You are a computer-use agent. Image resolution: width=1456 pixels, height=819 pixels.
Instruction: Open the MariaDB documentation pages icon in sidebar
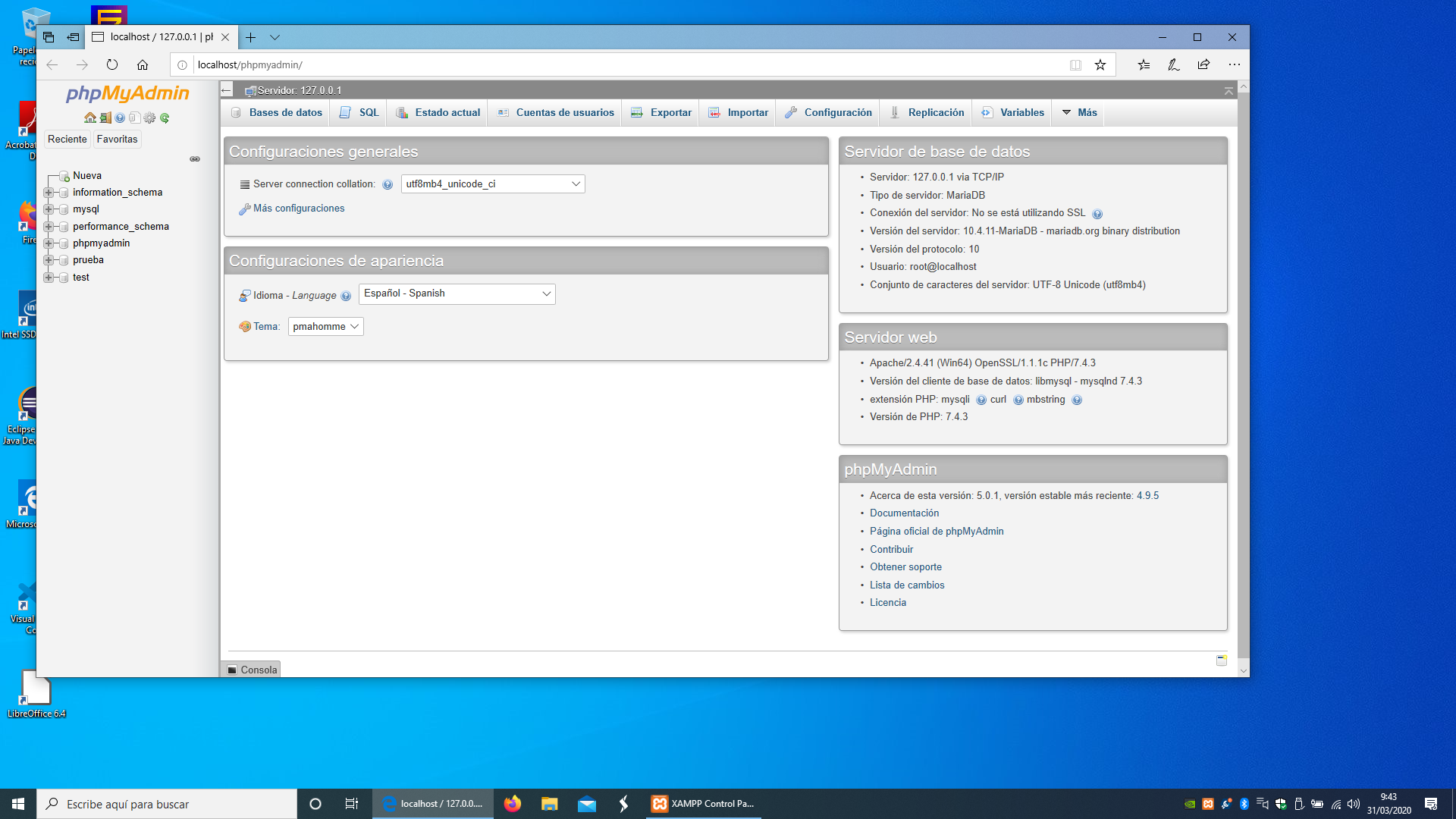pyautogui.click(x=134, y=118)
